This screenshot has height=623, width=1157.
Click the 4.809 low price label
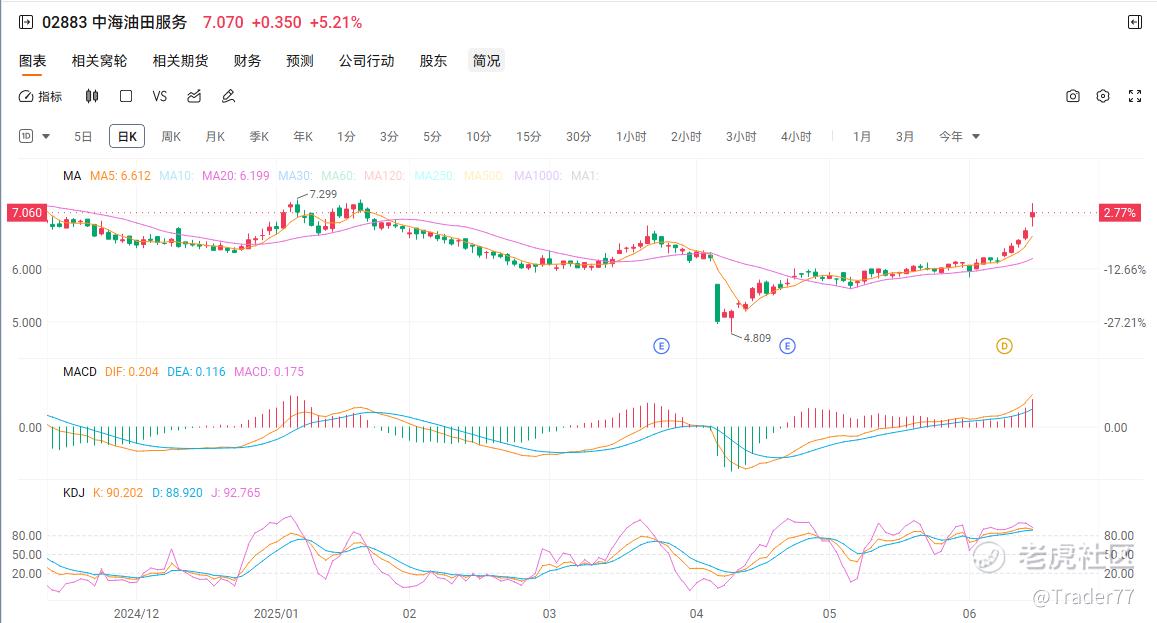click(757, 338)
